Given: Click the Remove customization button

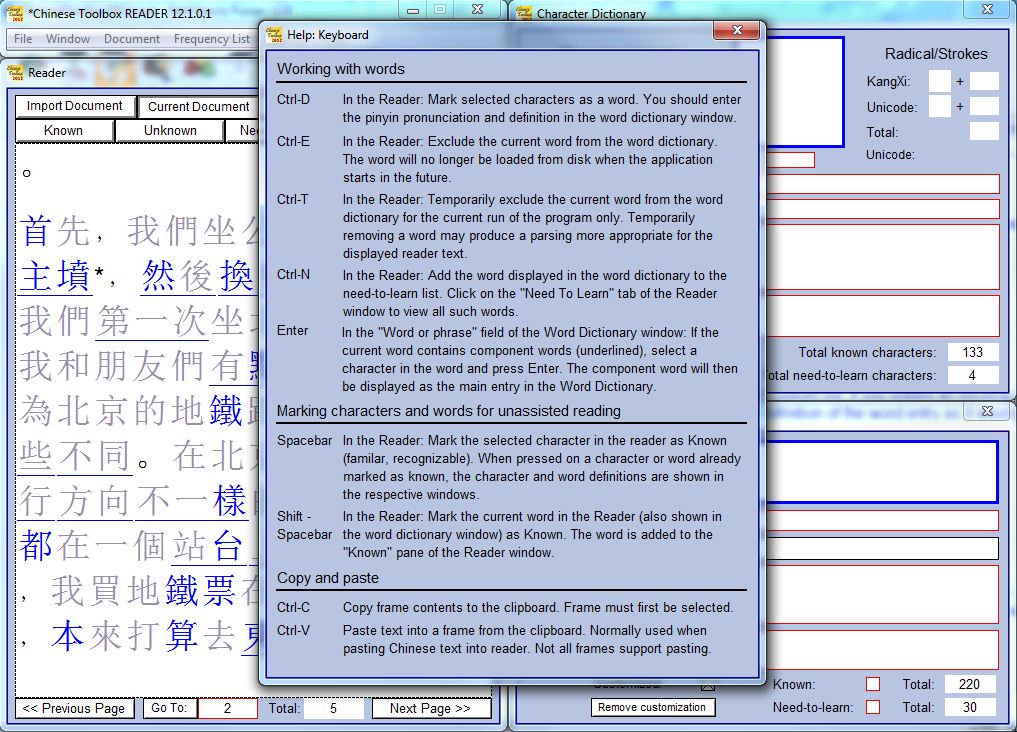Looking at the screenshot, I should [652, 707].
